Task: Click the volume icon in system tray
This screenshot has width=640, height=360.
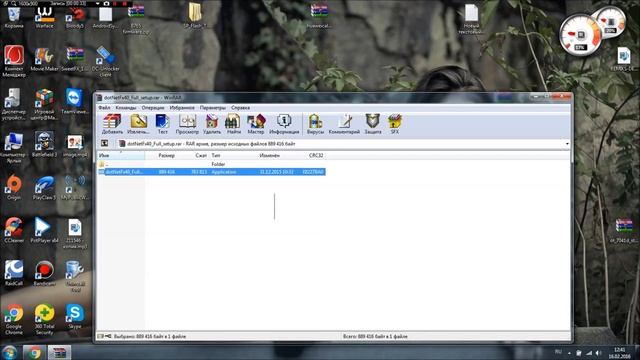Action: (598, 353)
